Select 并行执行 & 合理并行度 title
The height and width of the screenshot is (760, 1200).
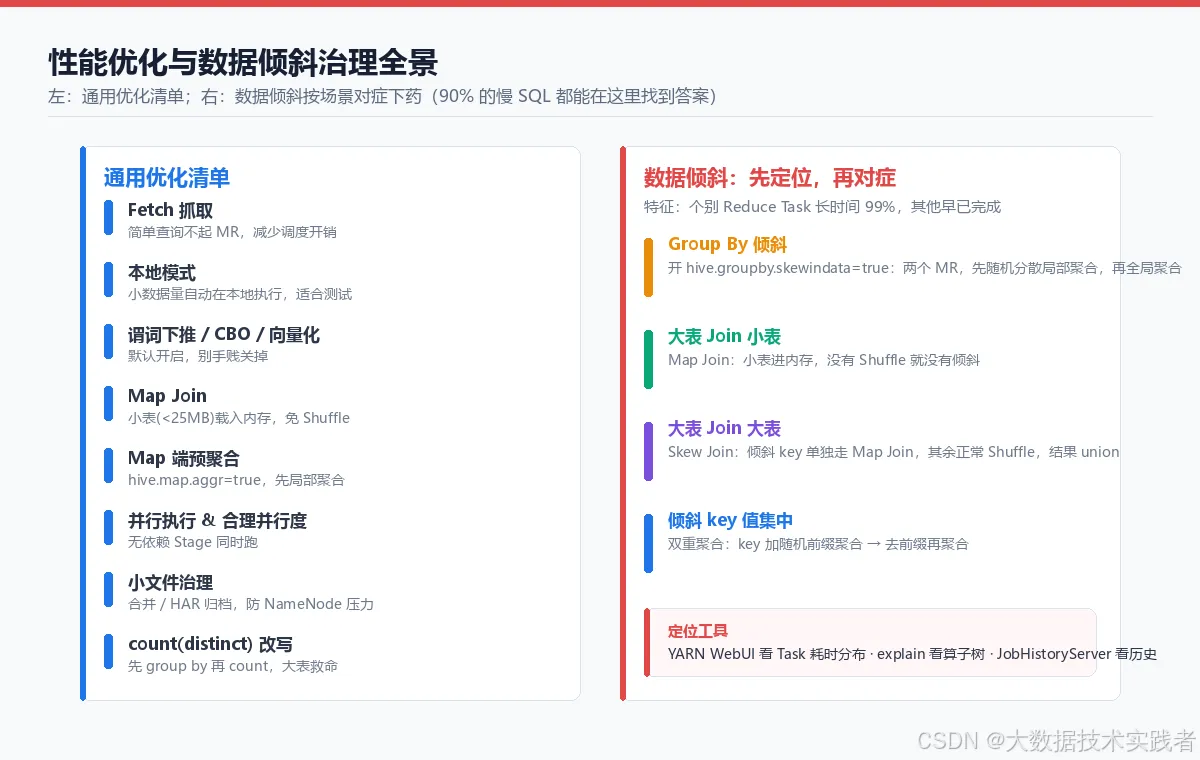click(217, 520)
